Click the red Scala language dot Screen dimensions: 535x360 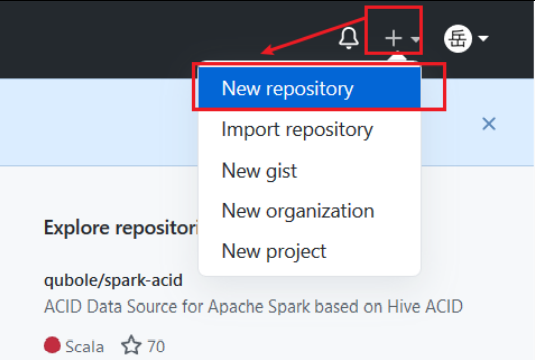pos(52,345)
